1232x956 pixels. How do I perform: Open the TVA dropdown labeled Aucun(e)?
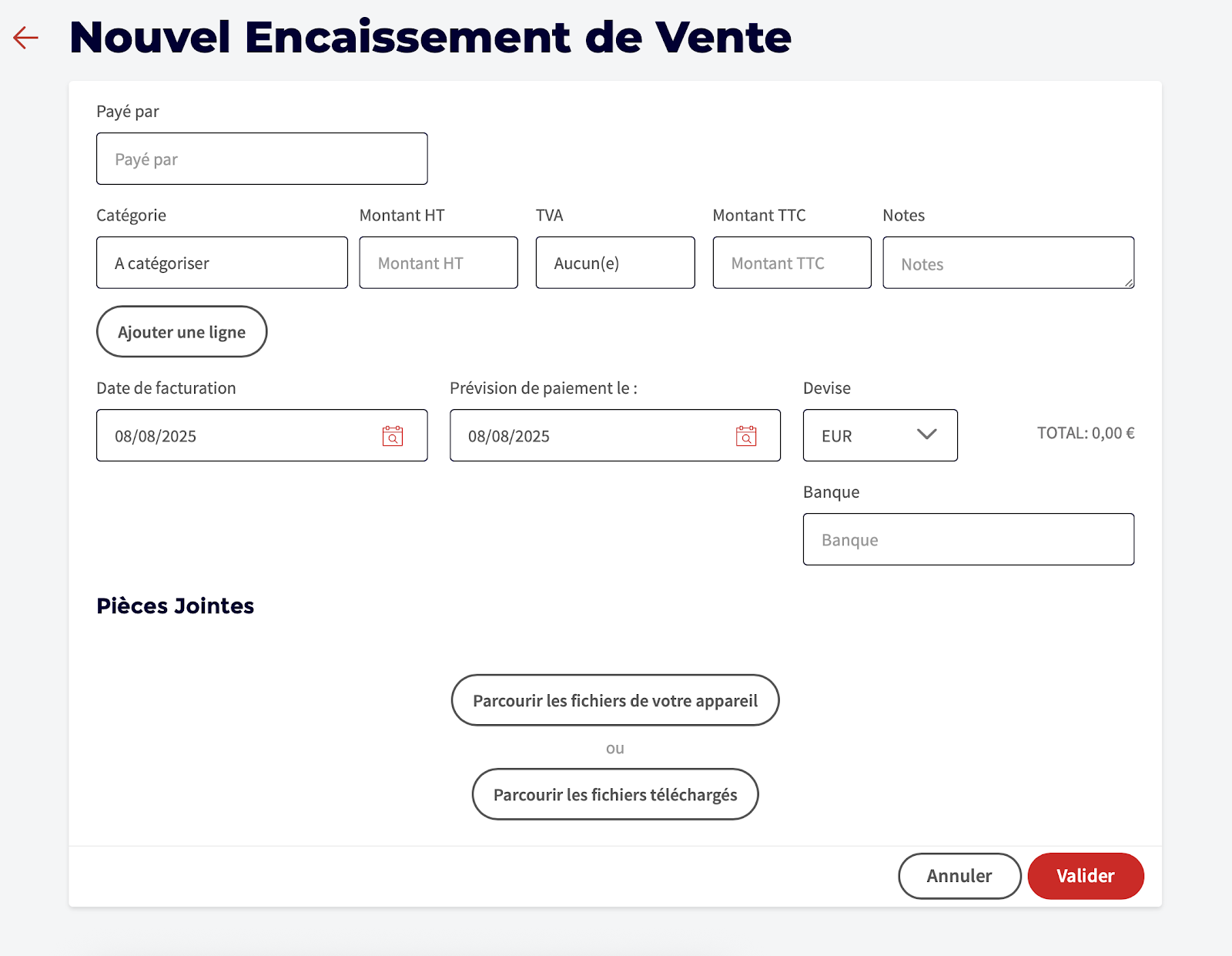click(x=614, y=263)
